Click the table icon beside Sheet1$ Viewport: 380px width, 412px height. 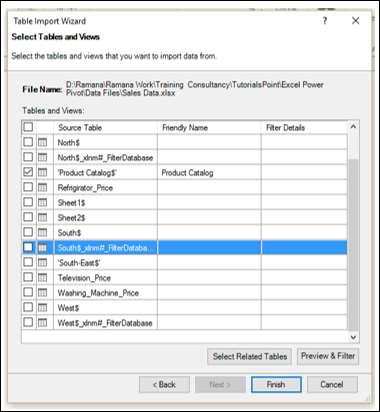tap(42, 203)
